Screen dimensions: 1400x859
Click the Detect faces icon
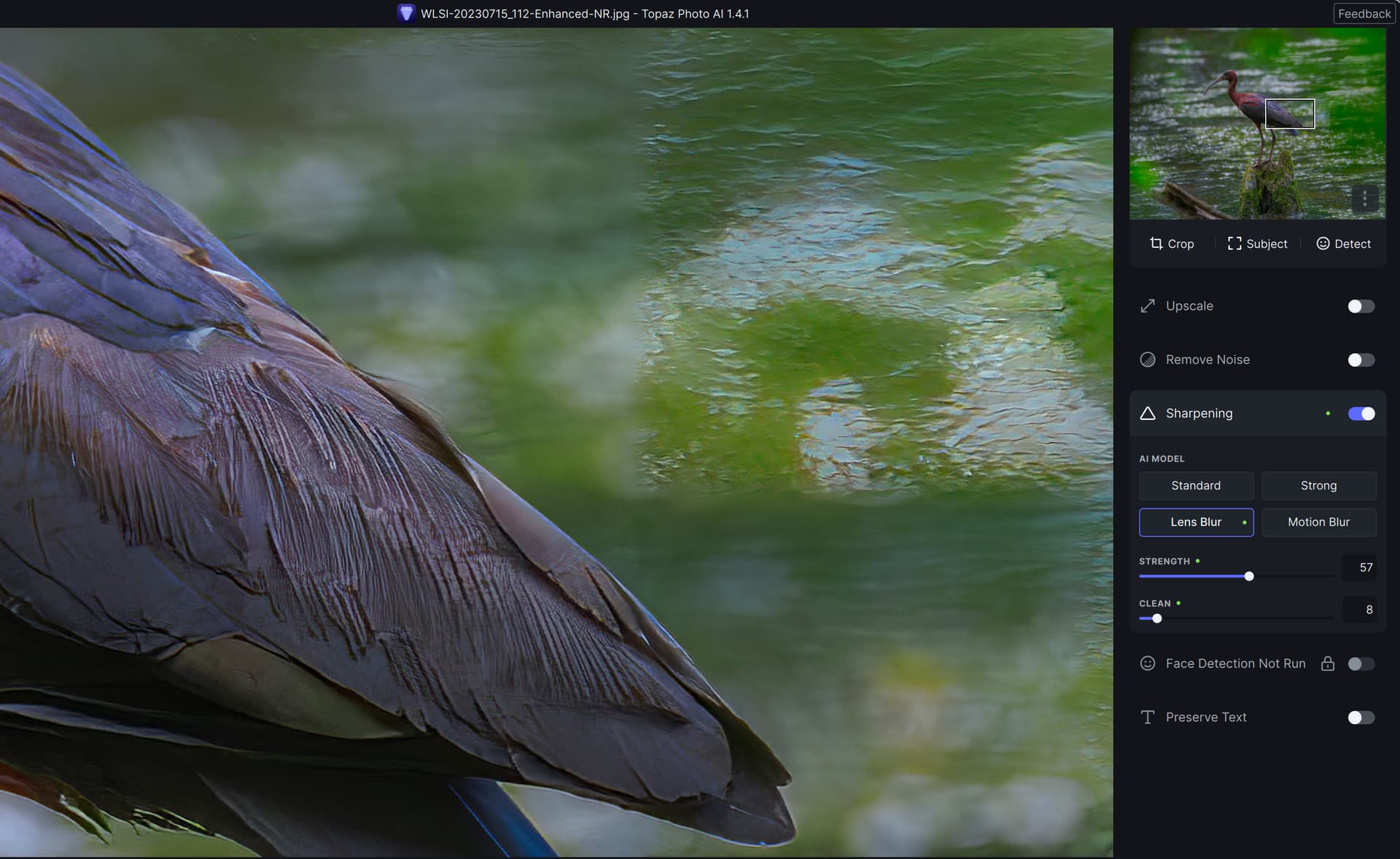(x=1323, y=244)
